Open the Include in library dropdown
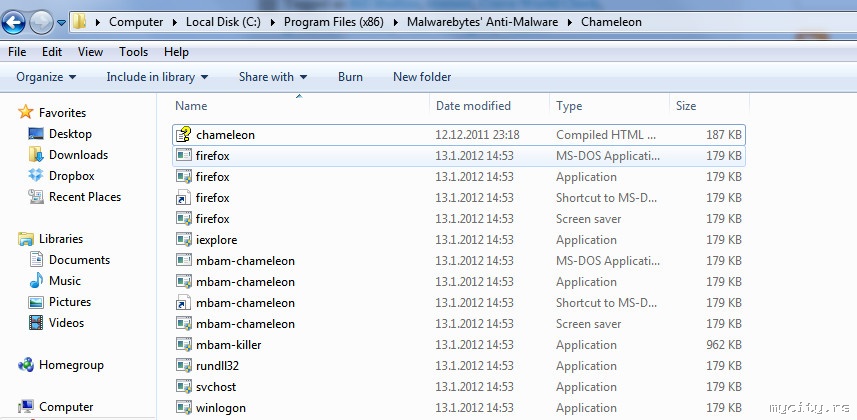The height and width of the screenshot is (420, 857). [157, 77]
